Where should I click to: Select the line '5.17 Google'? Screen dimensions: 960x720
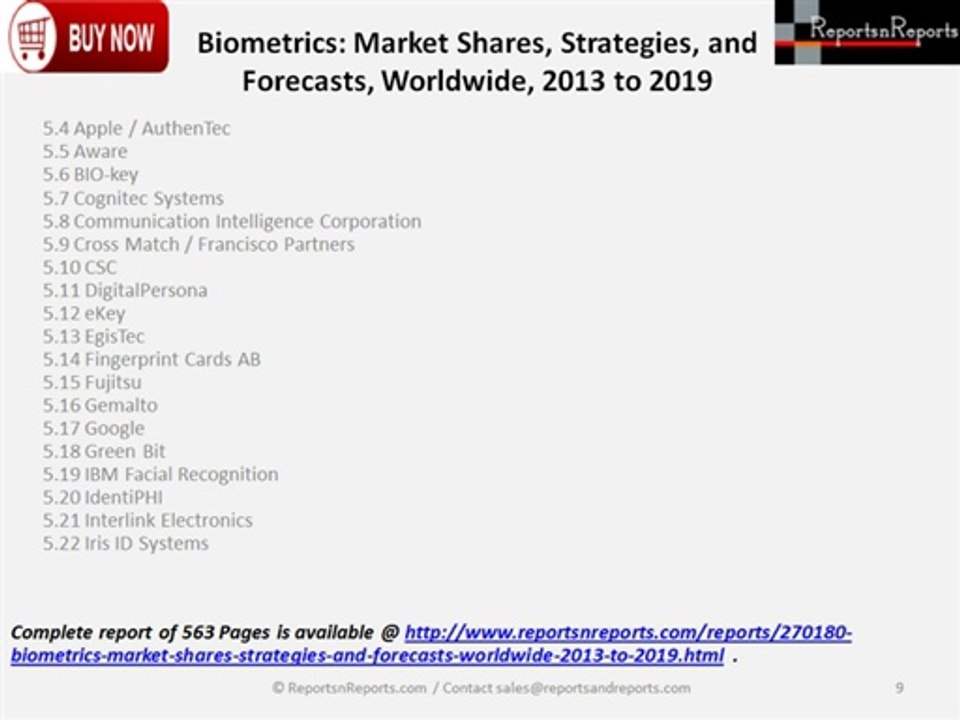click(x=94, y=429)
